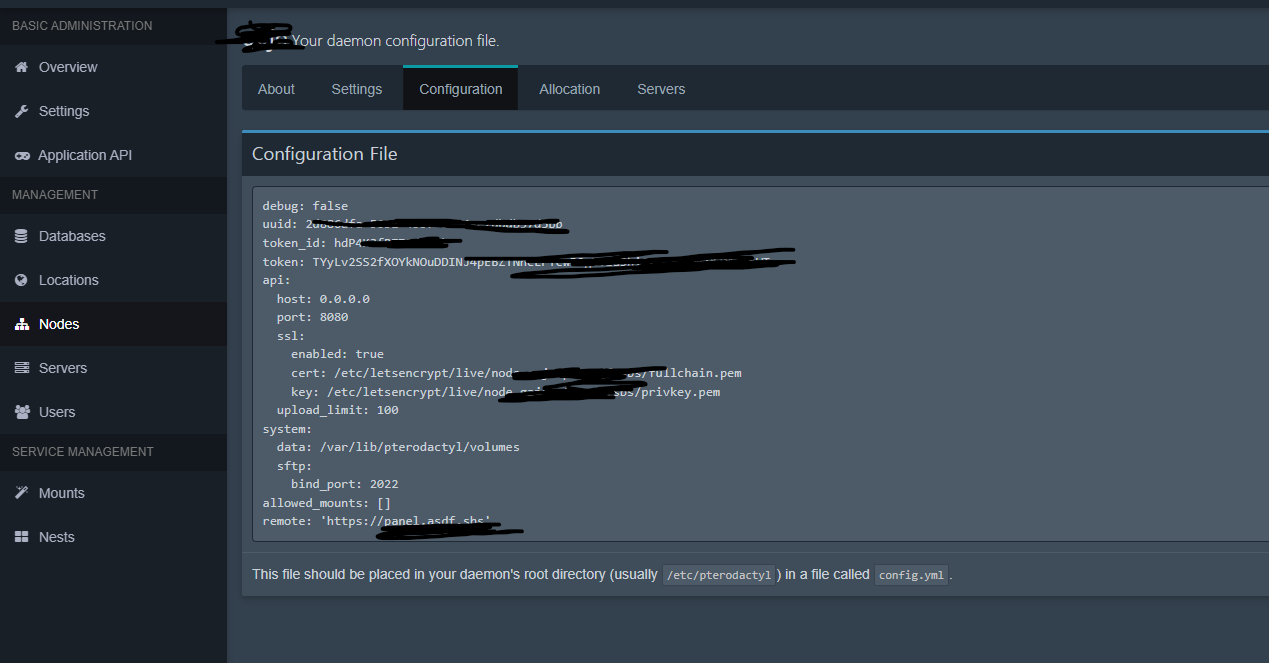
Task: Click the Application API gamepad icon
Action: click(21, 156)
